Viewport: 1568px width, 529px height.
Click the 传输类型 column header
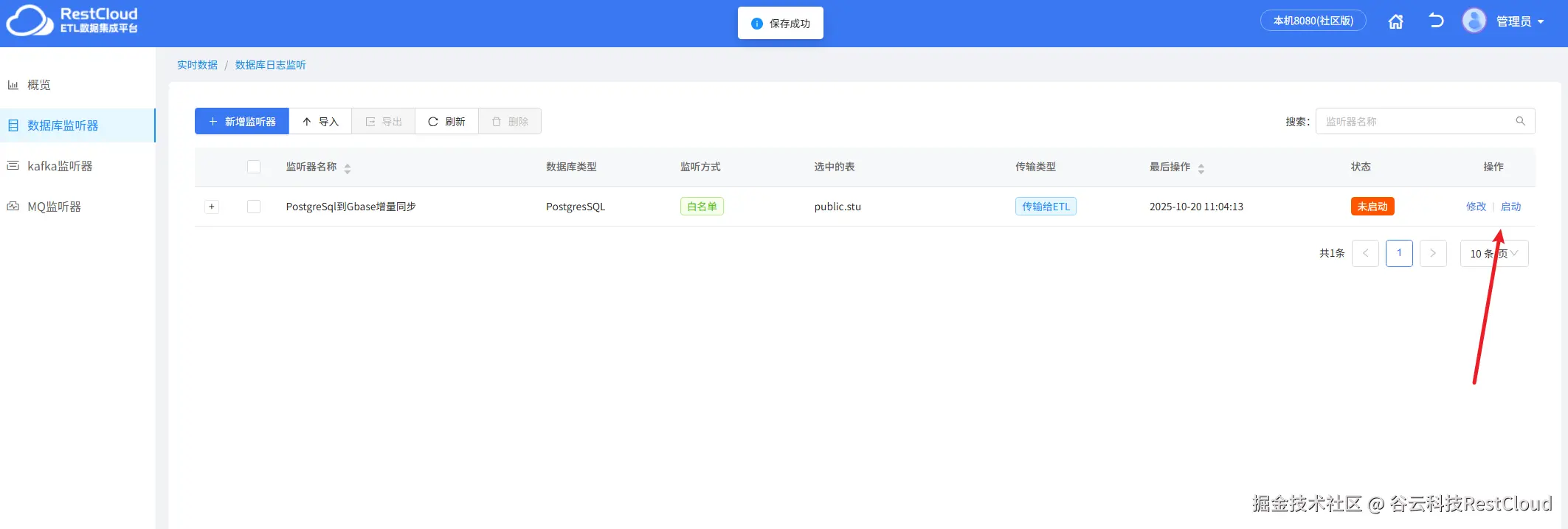click(1035, 167)
